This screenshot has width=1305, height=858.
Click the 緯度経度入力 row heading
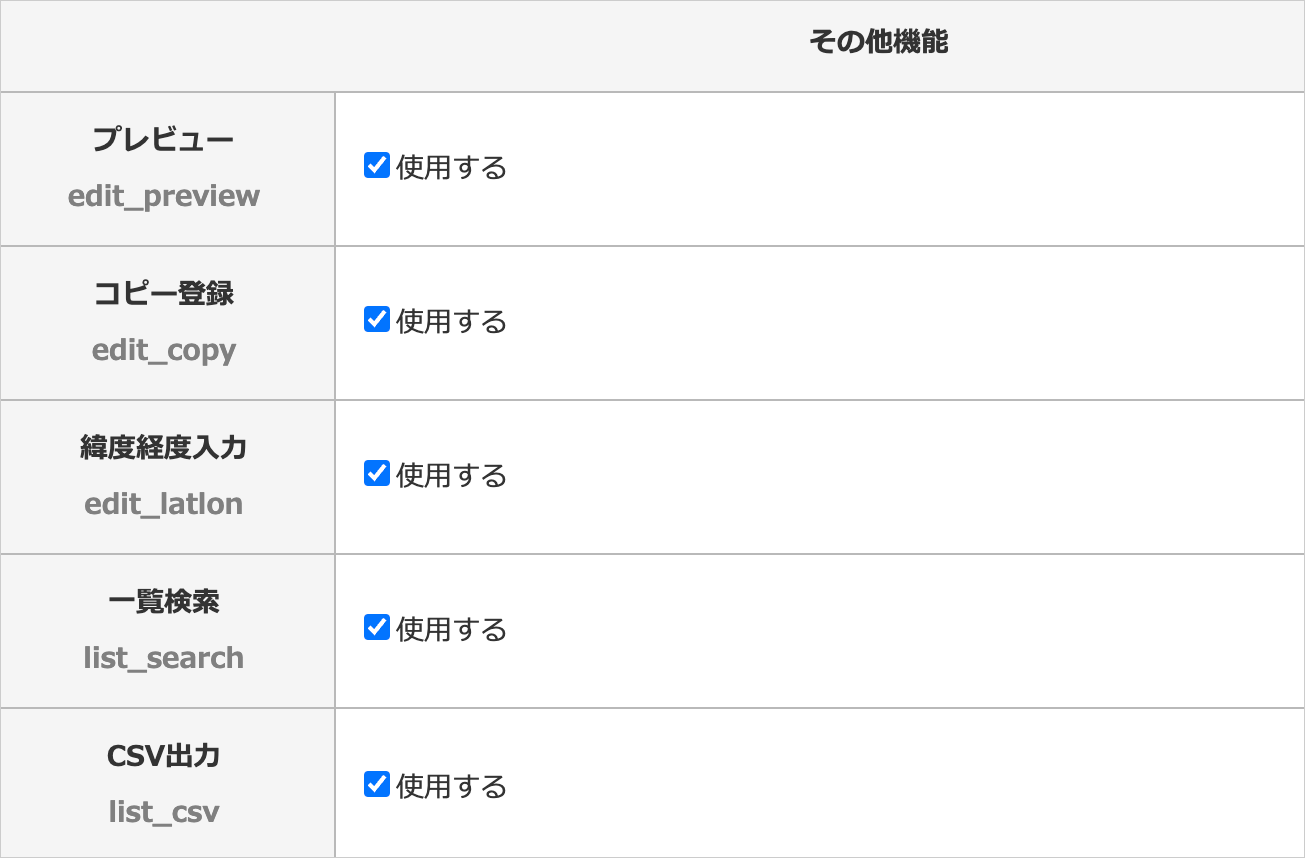(x=163, y=447)
